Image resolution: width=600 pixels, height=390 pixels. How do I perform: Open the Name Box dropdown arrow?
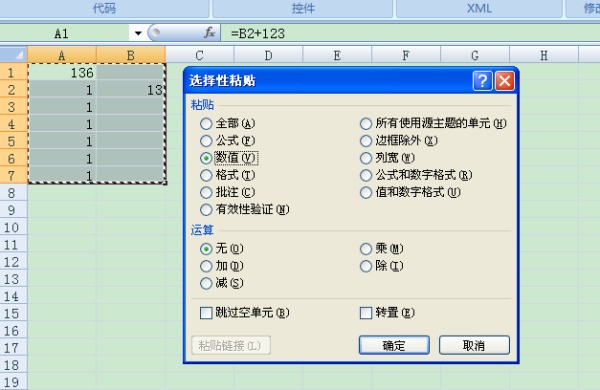[x=138, y=33]
